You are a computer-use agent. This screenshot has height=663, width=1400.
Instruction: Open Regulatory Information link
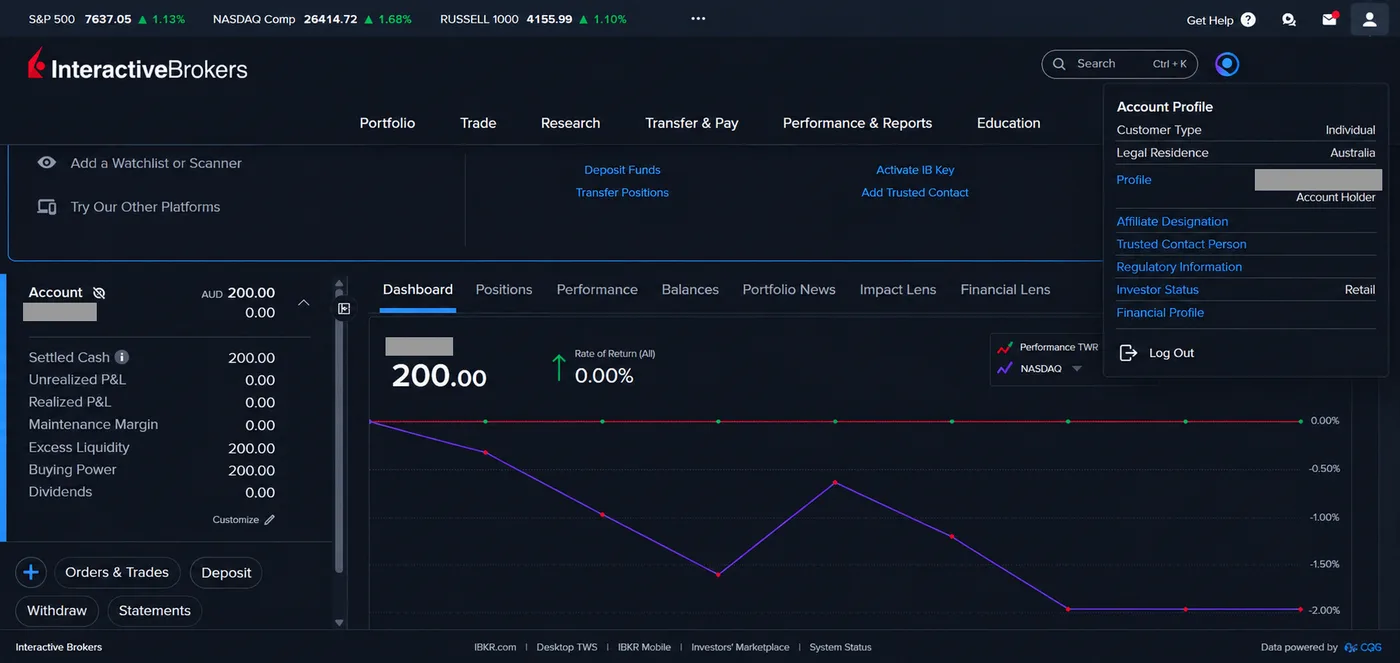pyautogui.click(x=1179, y=267)
